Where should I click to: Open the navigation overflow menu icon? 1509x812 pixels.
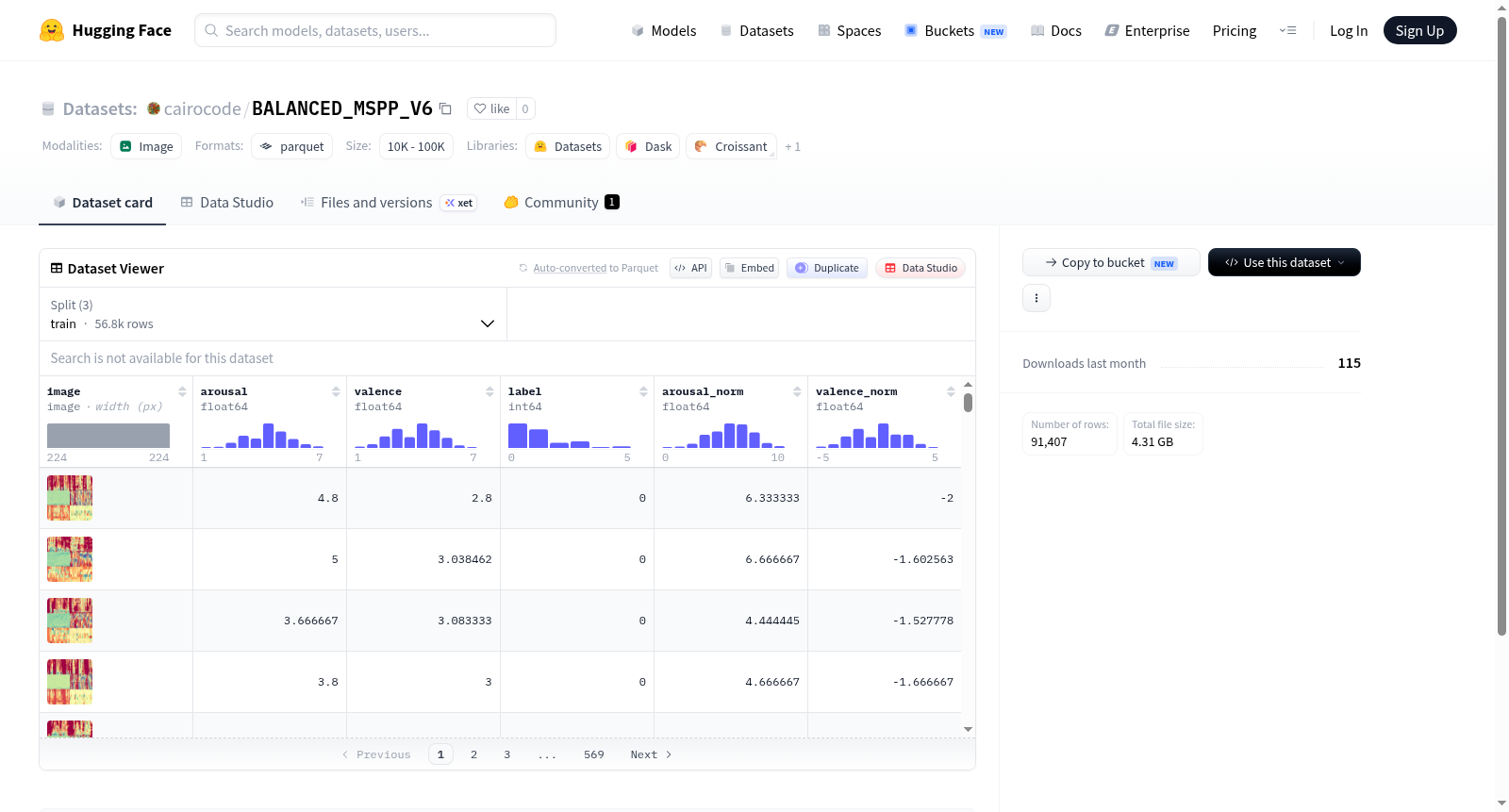(x=1287, y=30)
